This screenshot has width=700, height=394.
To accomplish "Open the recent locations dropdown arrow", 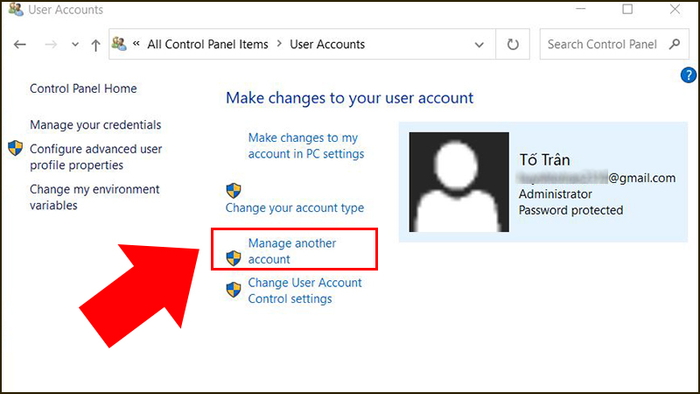I will (75, 45).
